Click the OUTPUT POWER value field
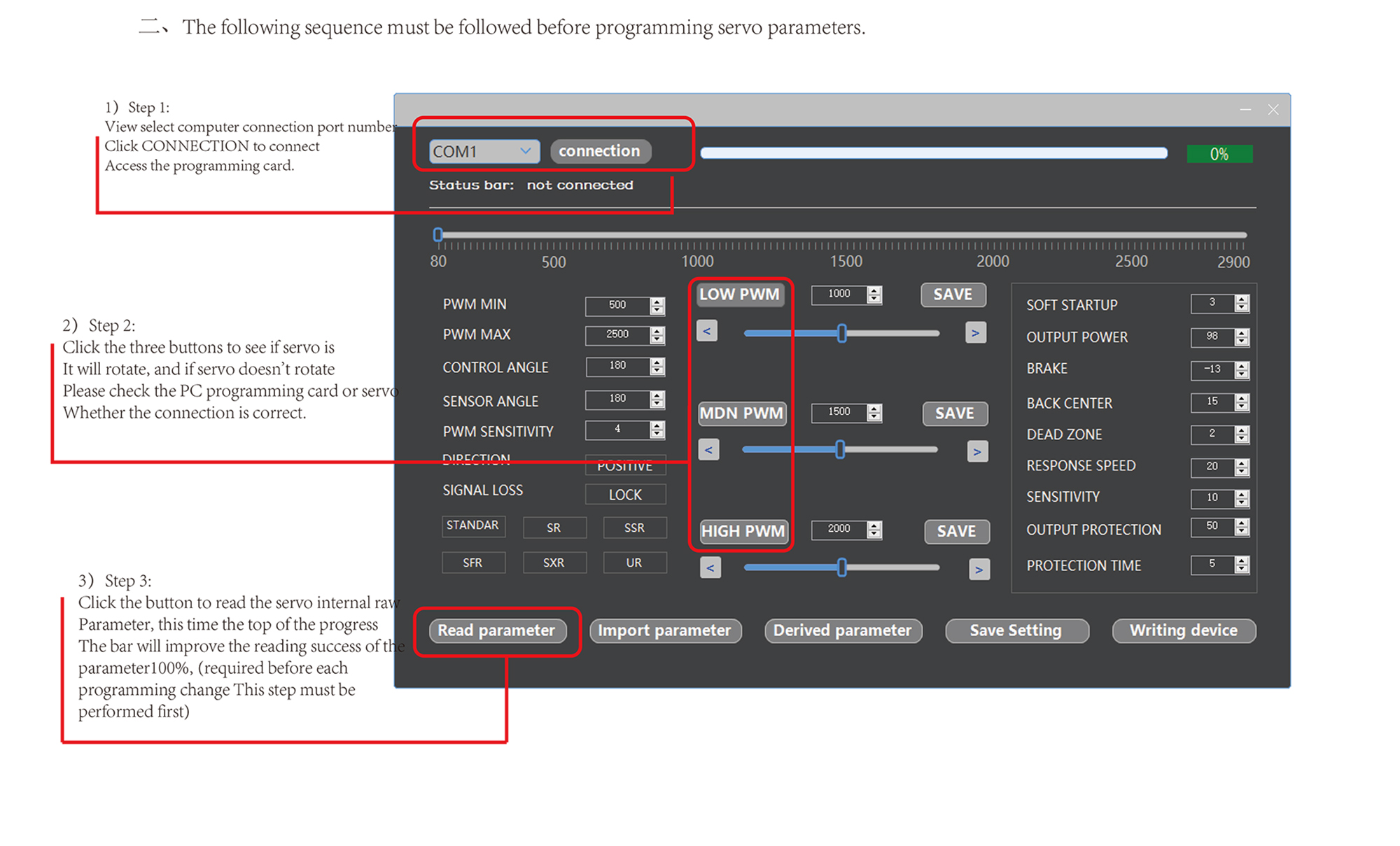The height and width of the screenshot is (846, 1400). coord(1212,337)
